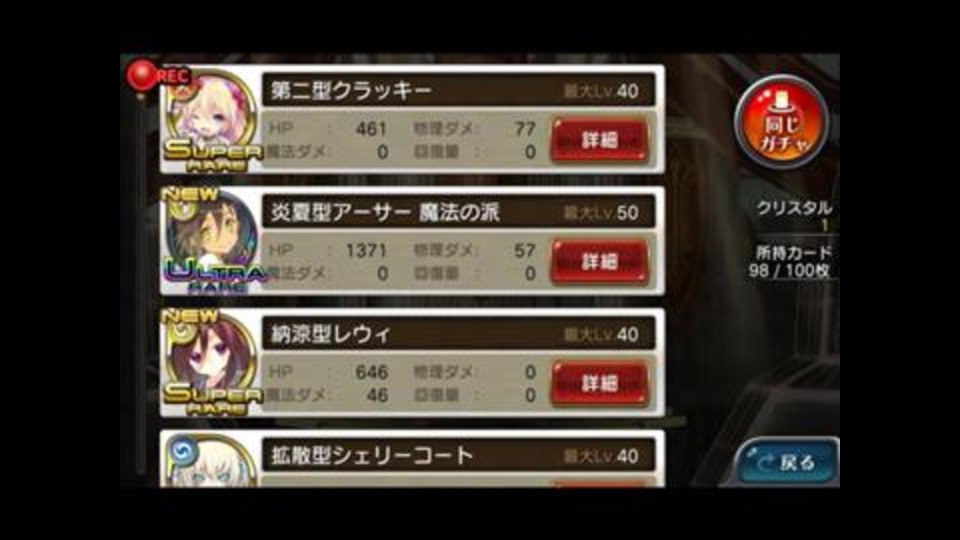Screen dimensions: 960x540
Task: Click the クリスタル count display
Action: (x=794, y=216)
